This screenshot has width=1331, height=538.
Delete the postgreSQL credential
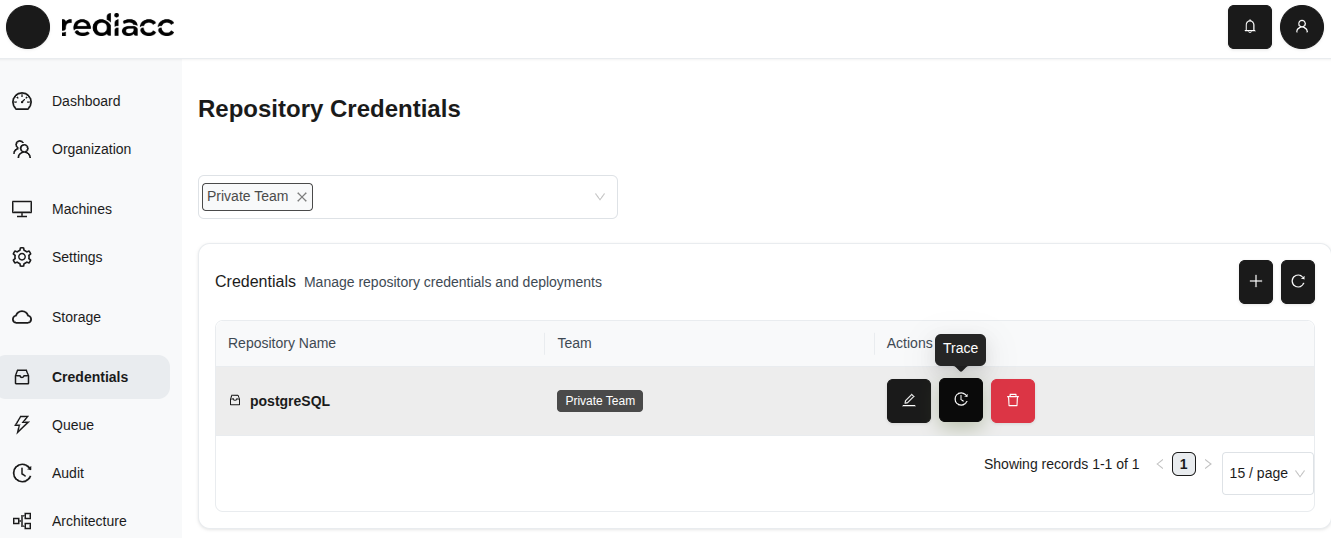[x=1012, y=400]
